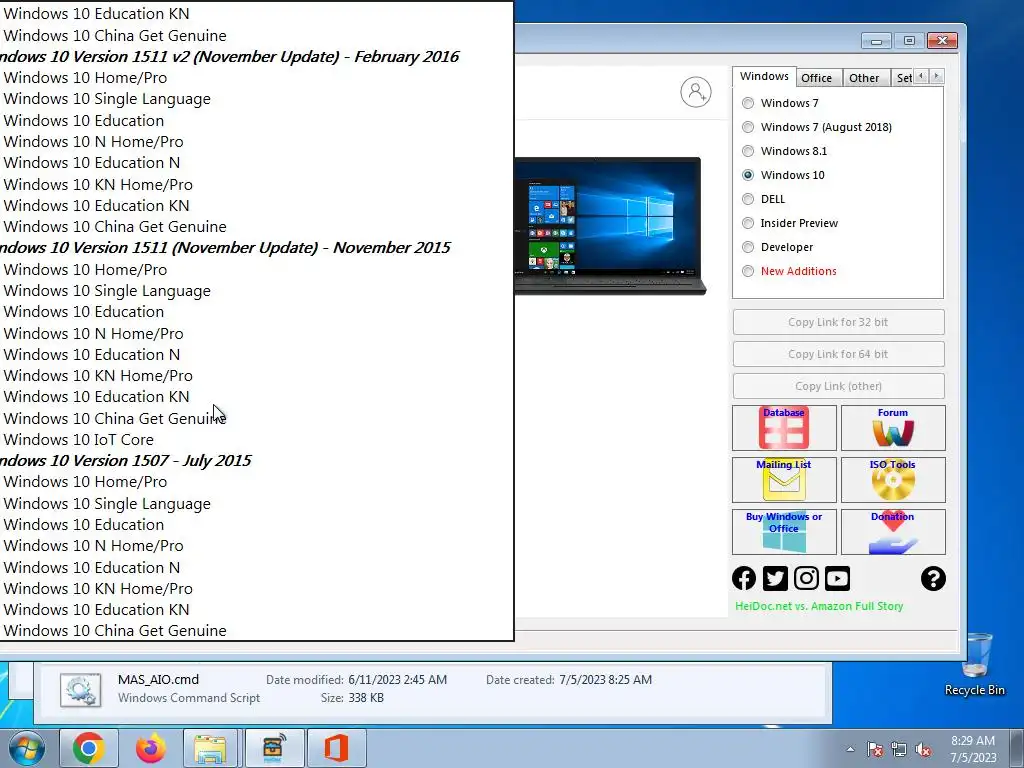Select the DELL radio button
1024x768 pixels.
748,199
